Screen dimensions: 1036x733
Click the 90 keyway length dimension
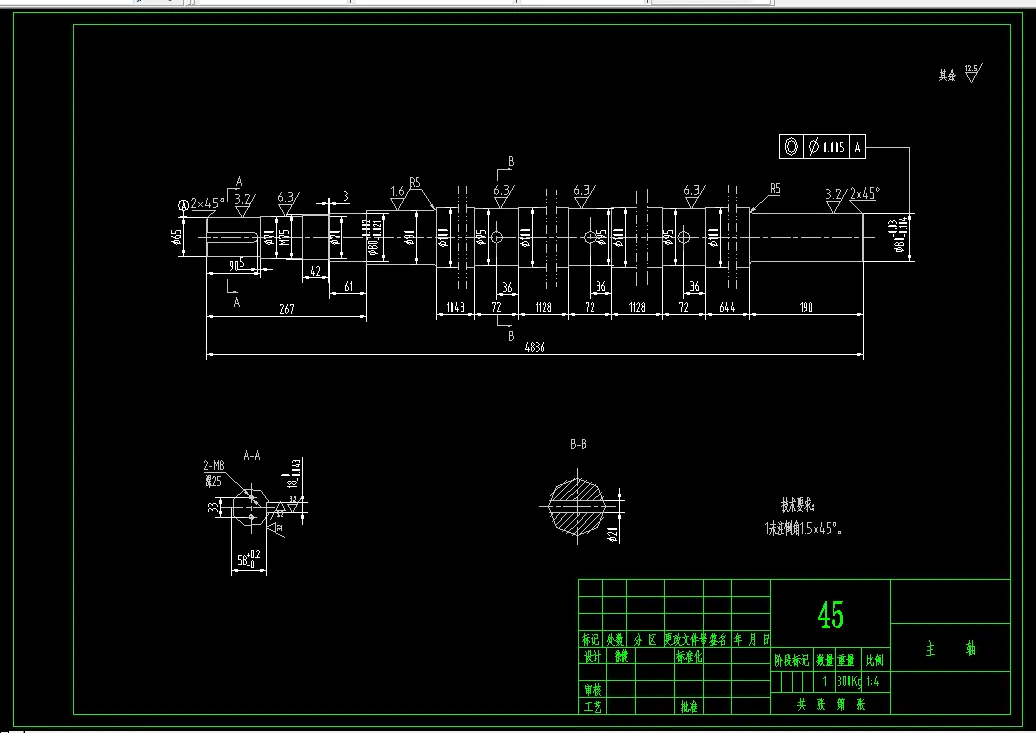pyautogui.click(x=233, y=266)
